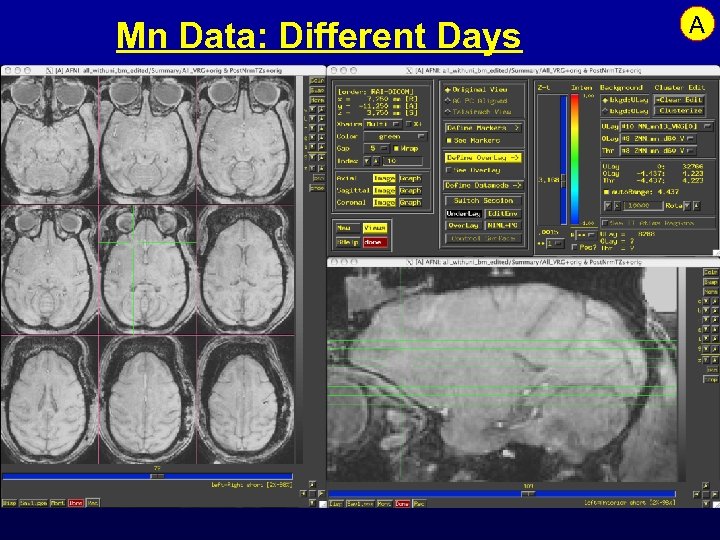
Task: Click up arrowpad button in axial viewer
Action: pyautogui.click(x=312, y=484)
